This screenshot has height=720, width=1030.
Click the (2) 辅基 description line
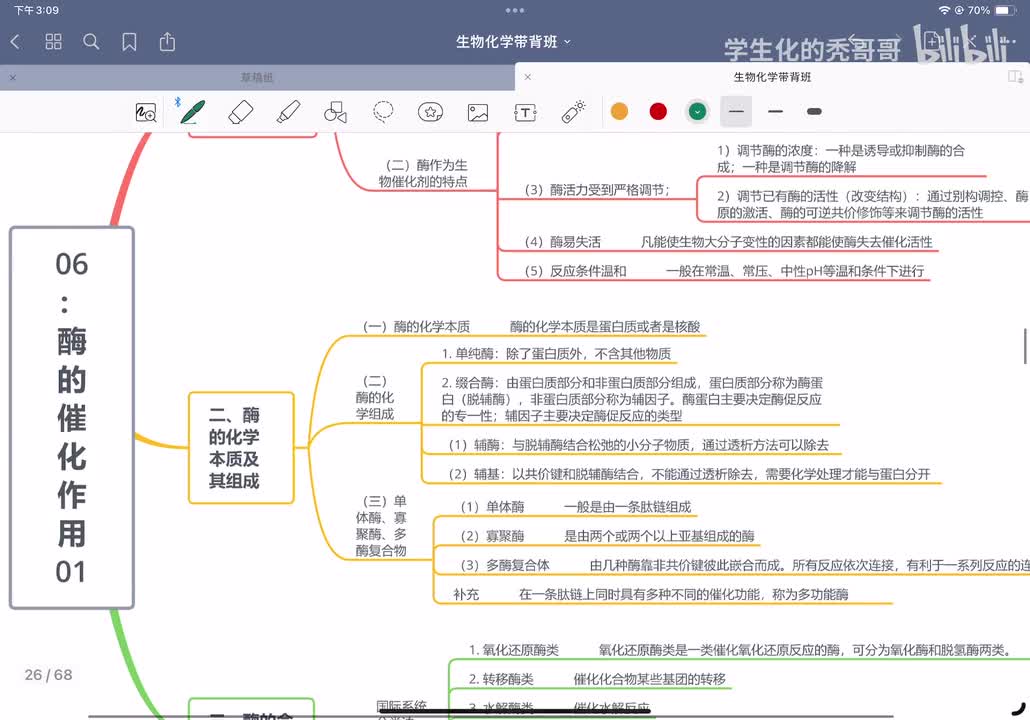689,474
